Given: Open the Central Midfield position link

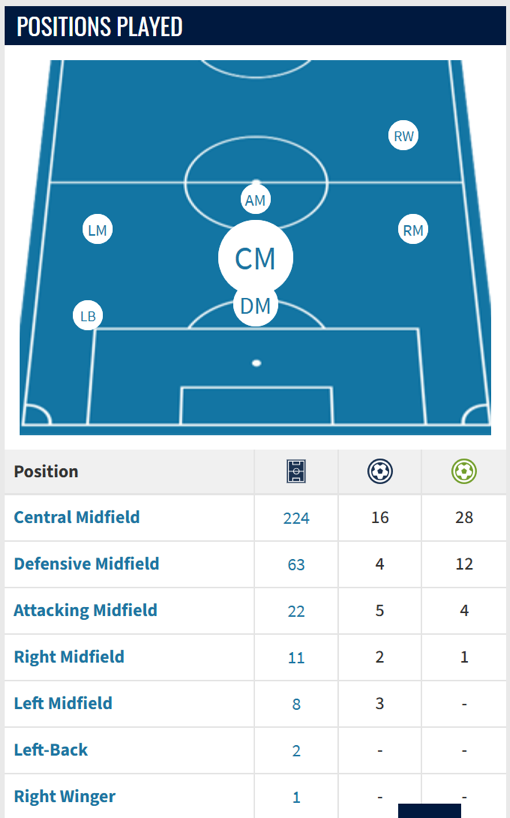Looking at the screenshot, I should click(x=77, y=517).
